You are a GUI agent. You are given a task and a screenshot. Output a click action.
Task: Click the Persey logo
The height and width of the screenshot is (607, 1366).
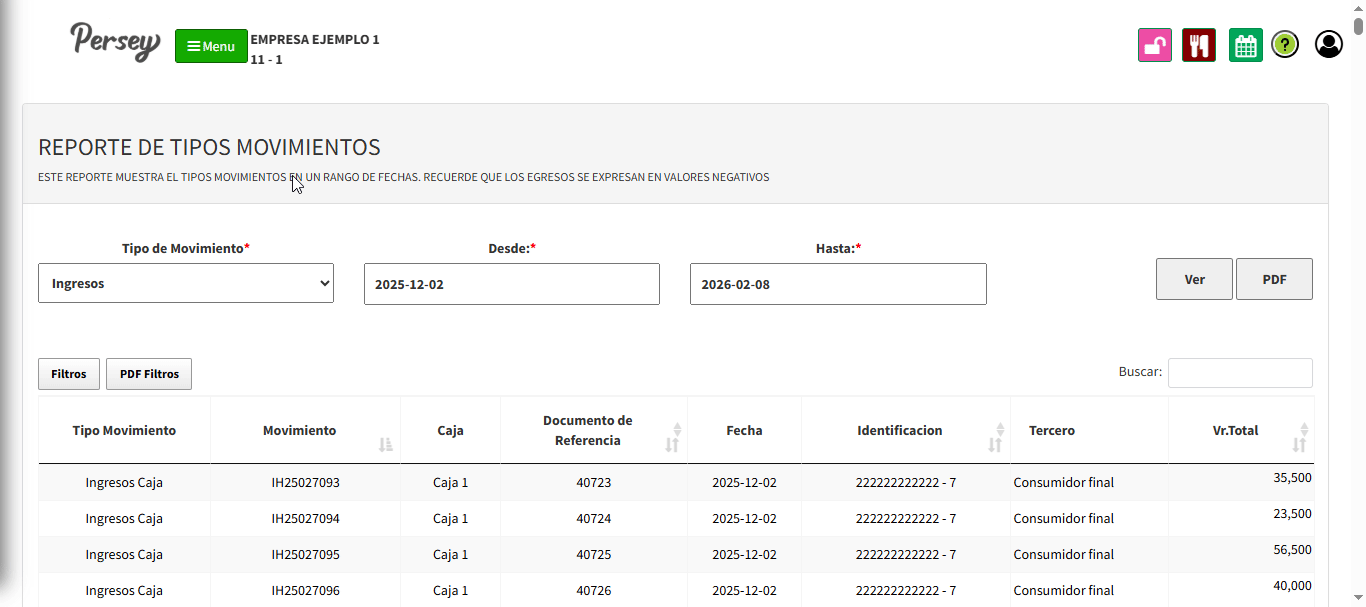point(115,42)
